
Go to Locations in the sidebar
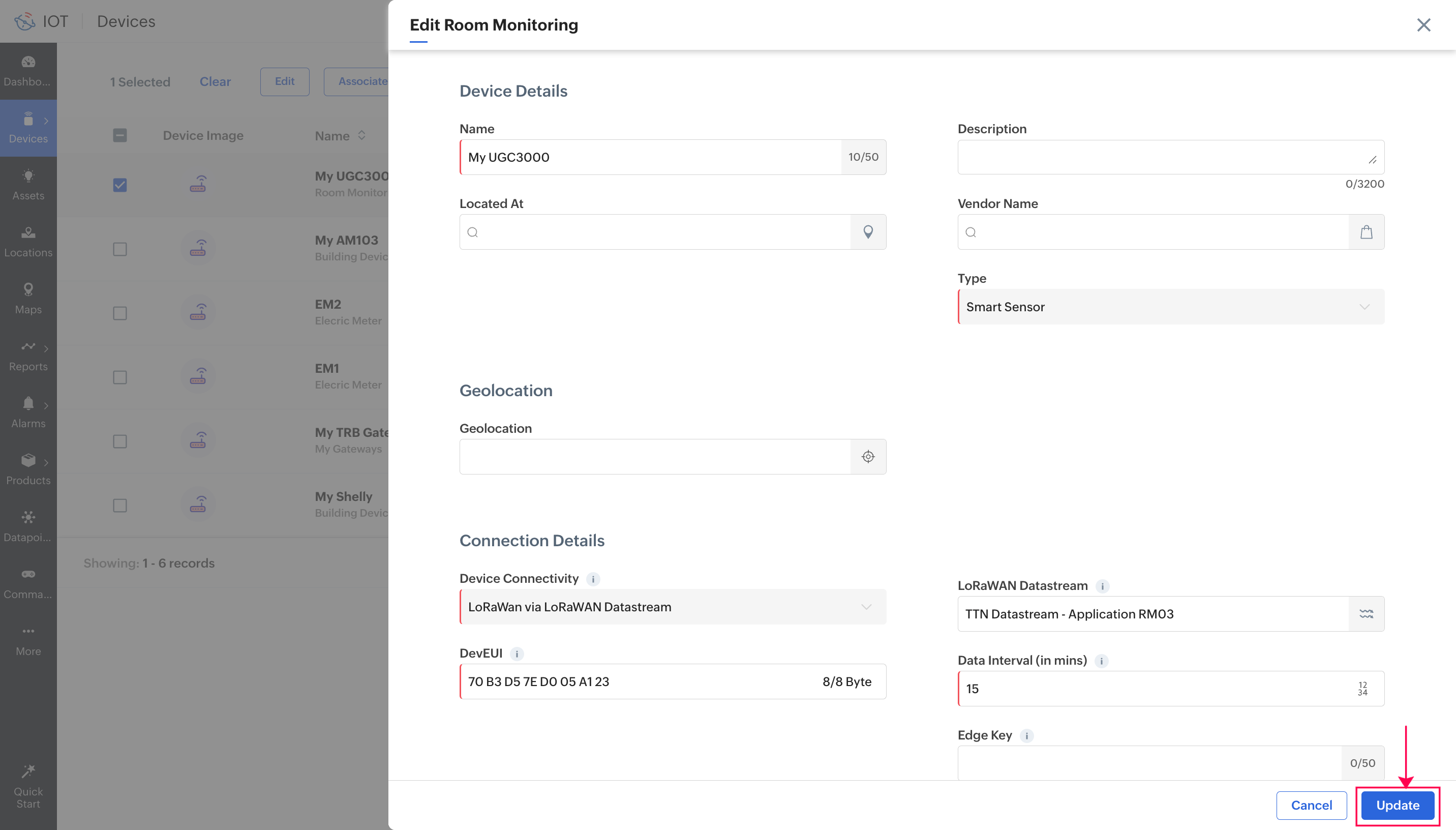coord(28,241)
